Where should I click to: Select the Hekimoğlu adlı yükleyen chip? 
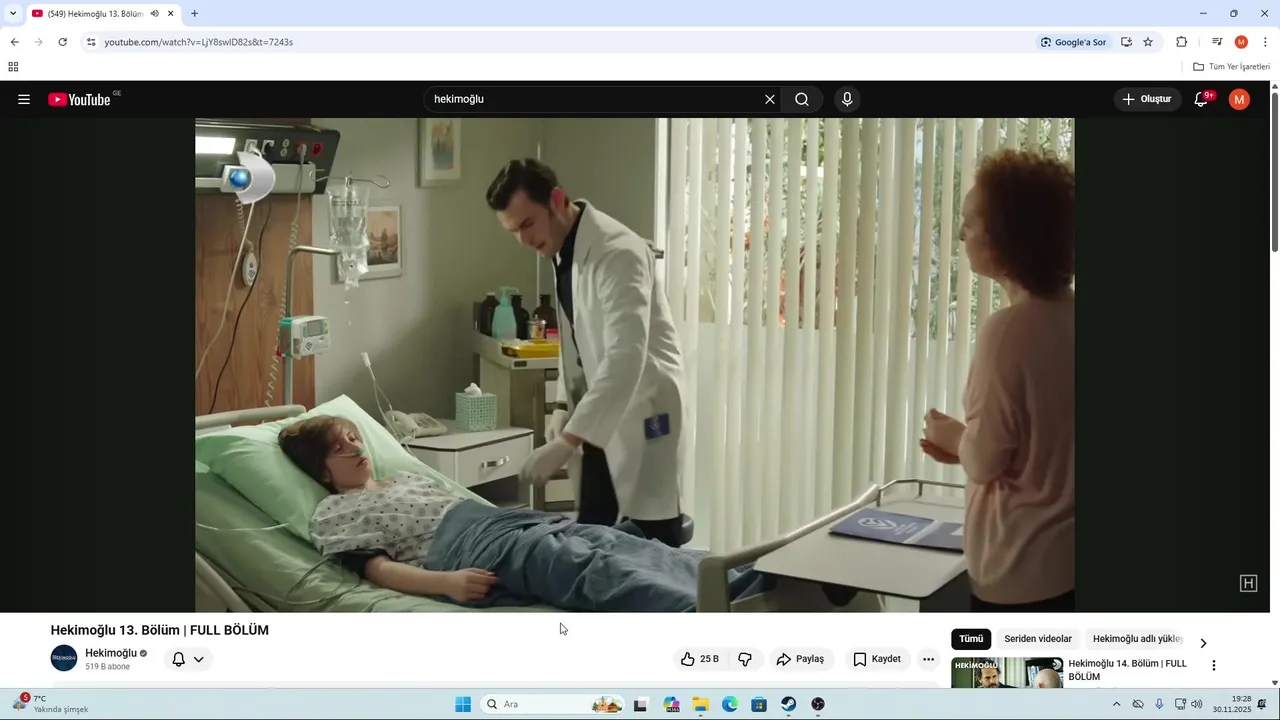(x=1137, y=639)
